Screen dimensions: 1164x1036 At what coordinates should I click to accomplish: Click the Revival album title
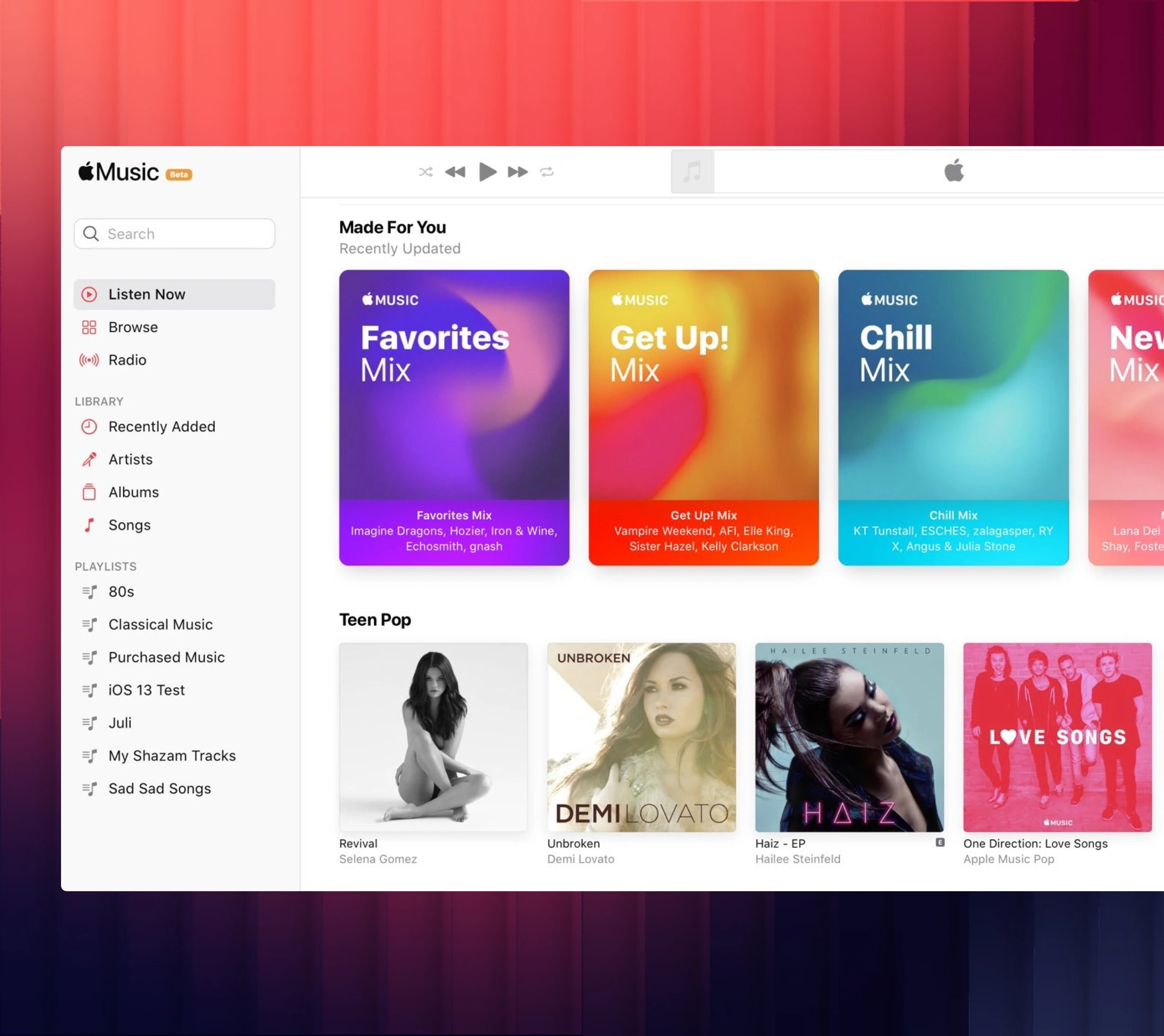click(x=358, y=843)
